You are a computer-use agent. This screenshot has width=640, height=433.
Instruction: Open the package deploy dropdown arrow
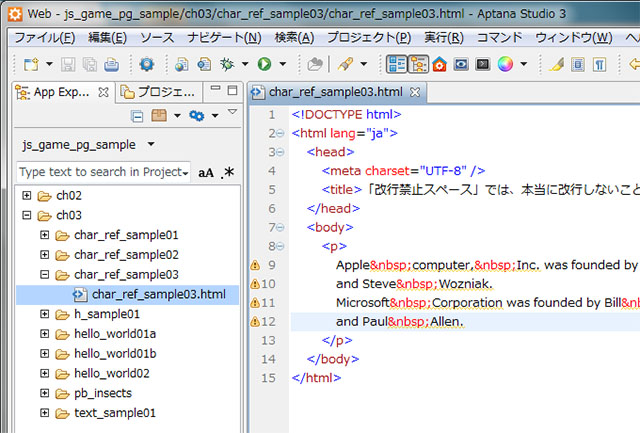tap(177, 116)
